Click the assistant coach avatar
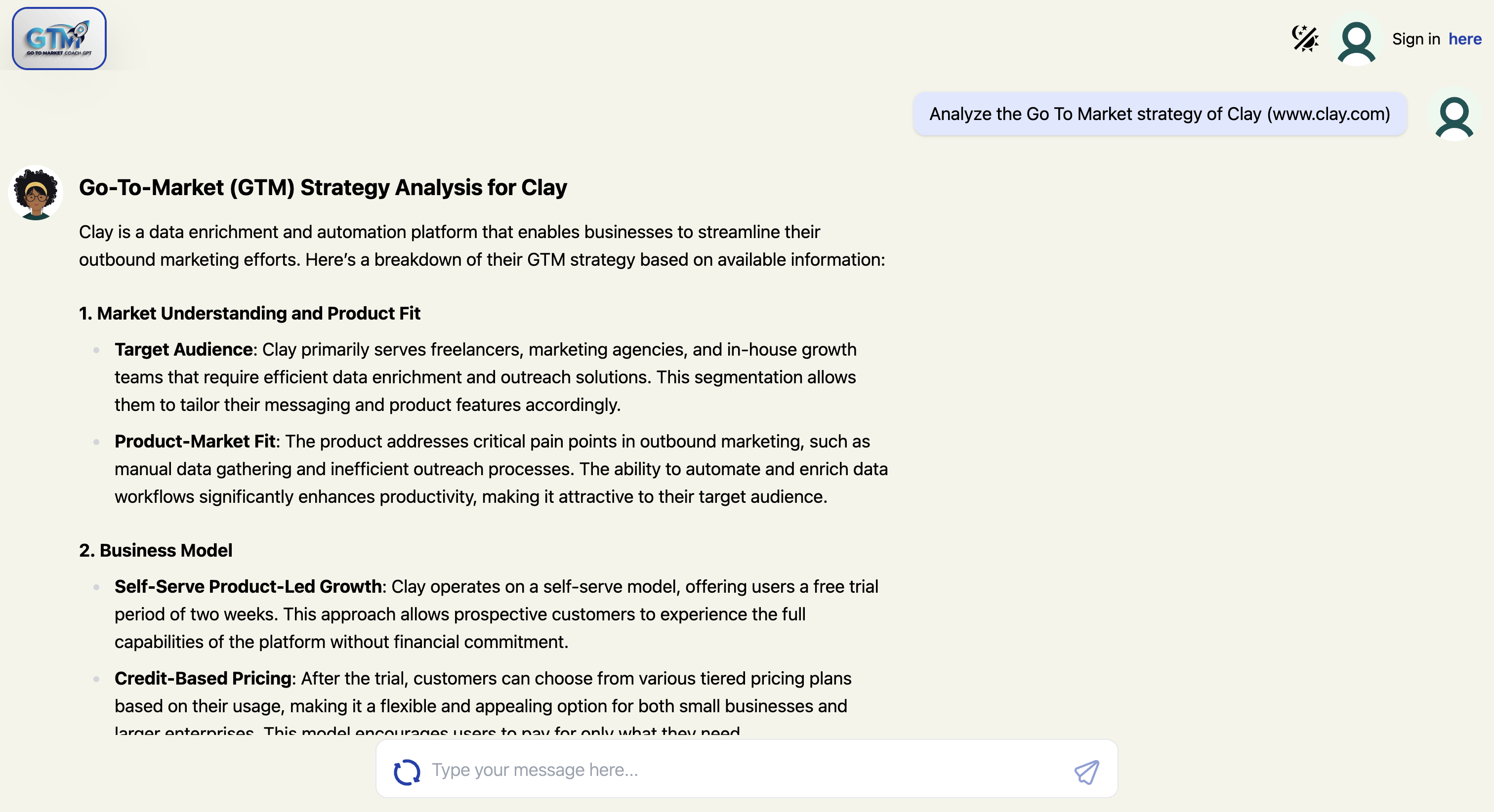Image resolution: width=1494 pixels, height=812 pixels. point(36,193)
